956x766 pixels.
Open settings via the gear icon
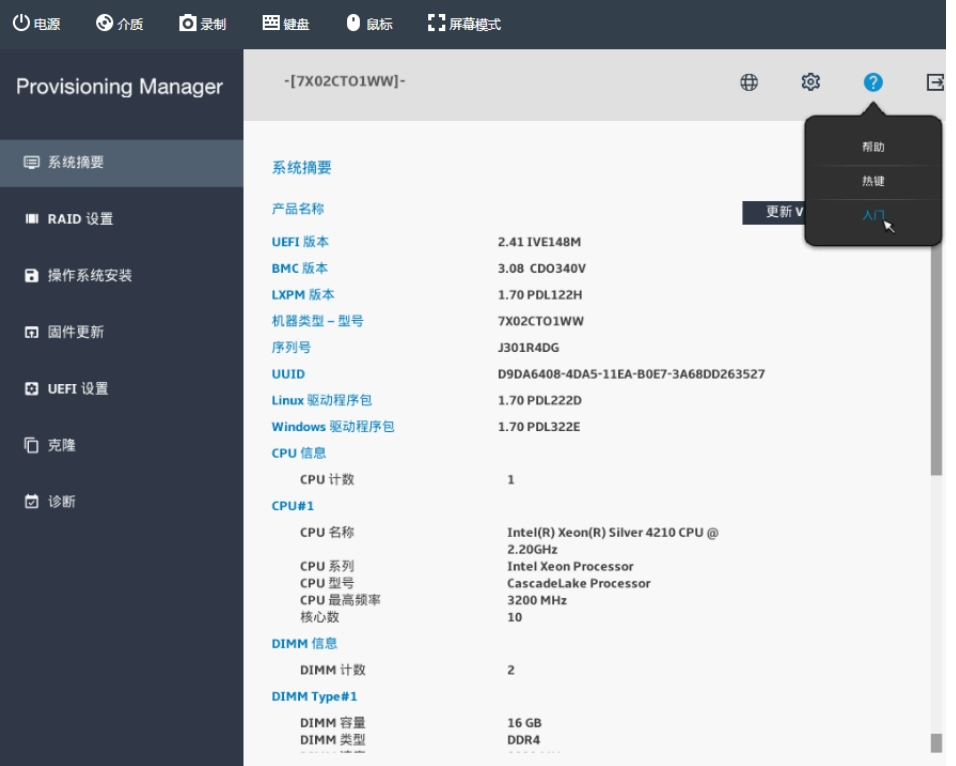[x=812, y=83]
